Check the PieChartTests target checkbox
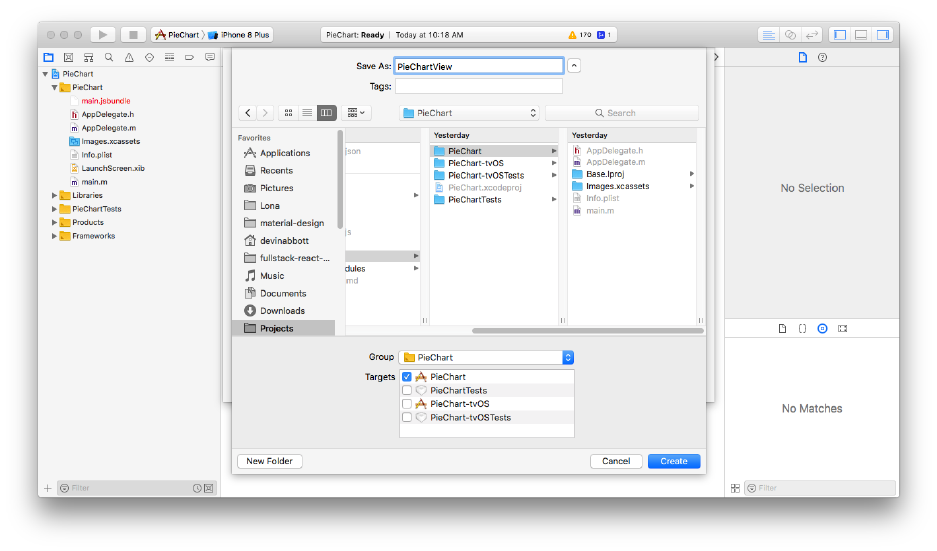This screenshot has height=551, width=937. [407, 390]
